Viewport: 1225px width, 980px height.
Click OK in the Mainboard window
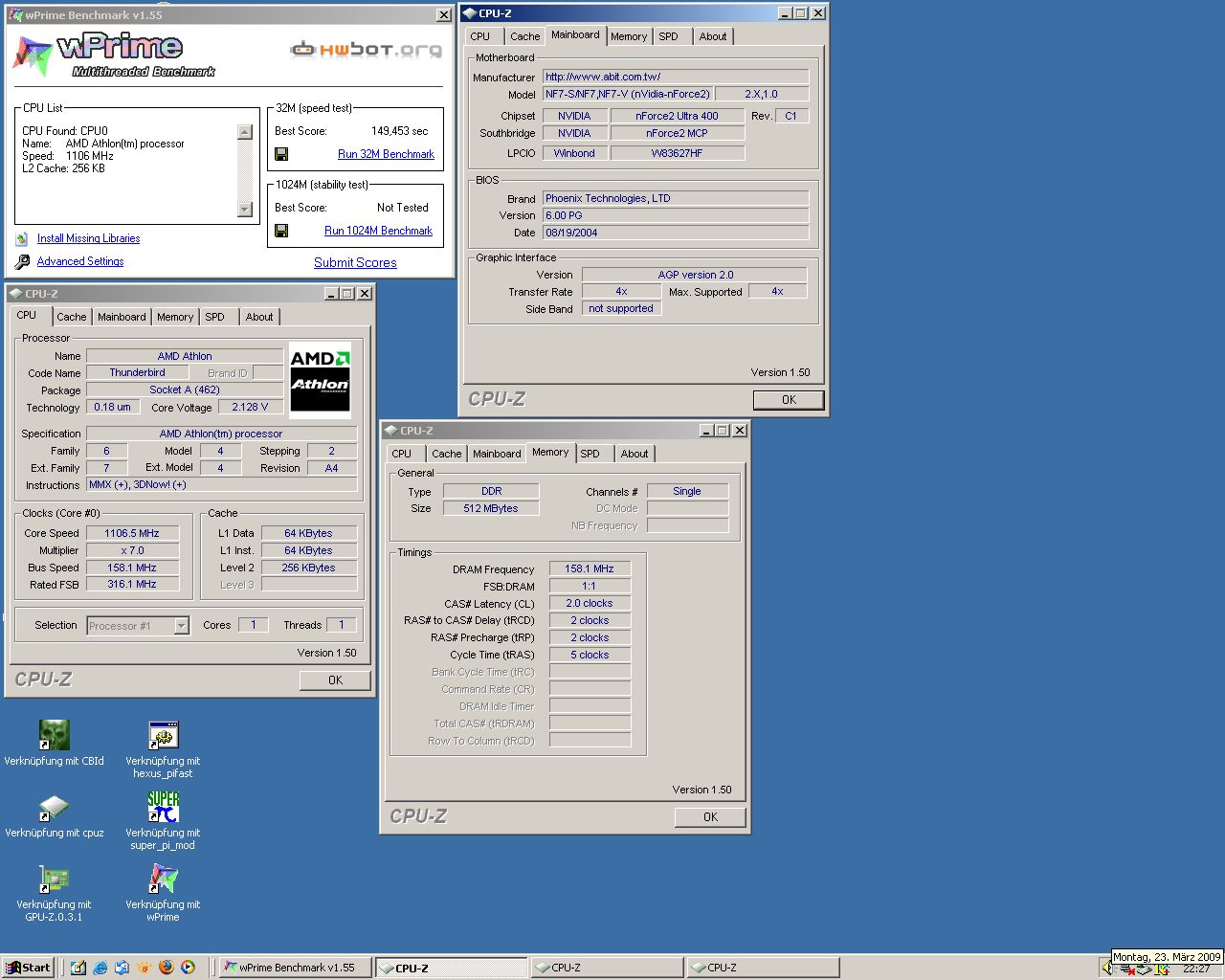pyautogui.click(x=789, y=400)
